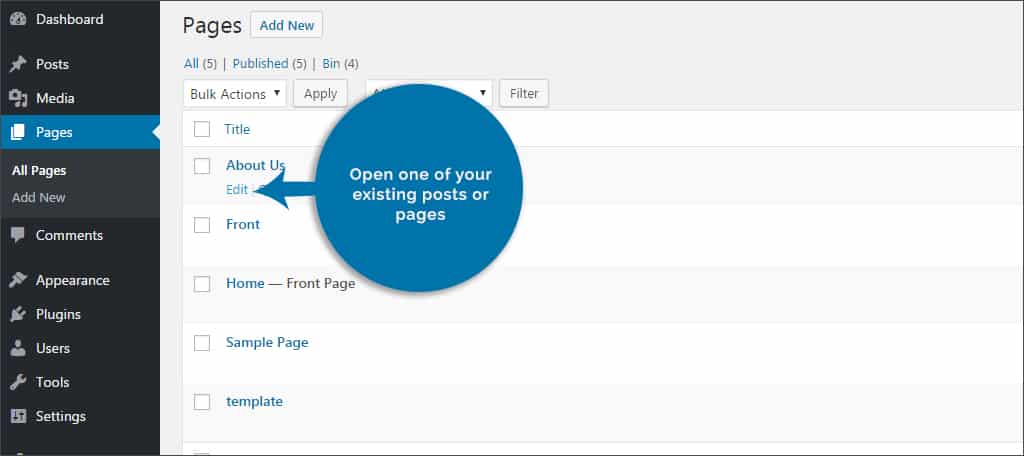1024x456 pixels.
Task: Check the Sample Page checkbox
Action: (202, 343)
